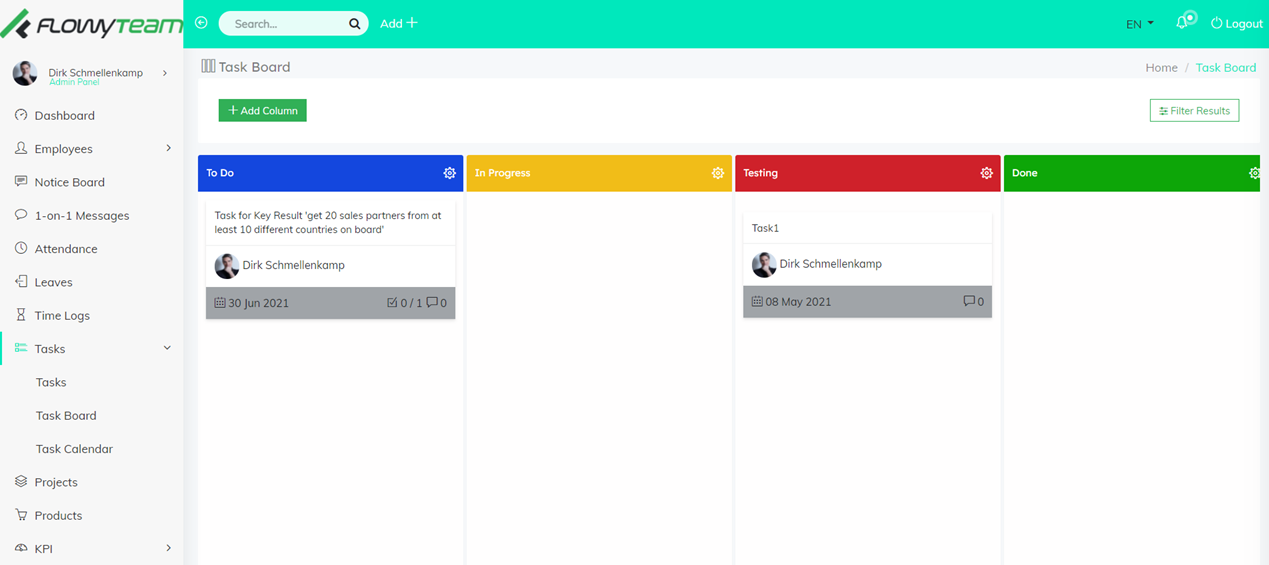This screenshot has width=1269, height=565.
Task: Click subtask checklist icon on To Do card
Action: point(392,302)
